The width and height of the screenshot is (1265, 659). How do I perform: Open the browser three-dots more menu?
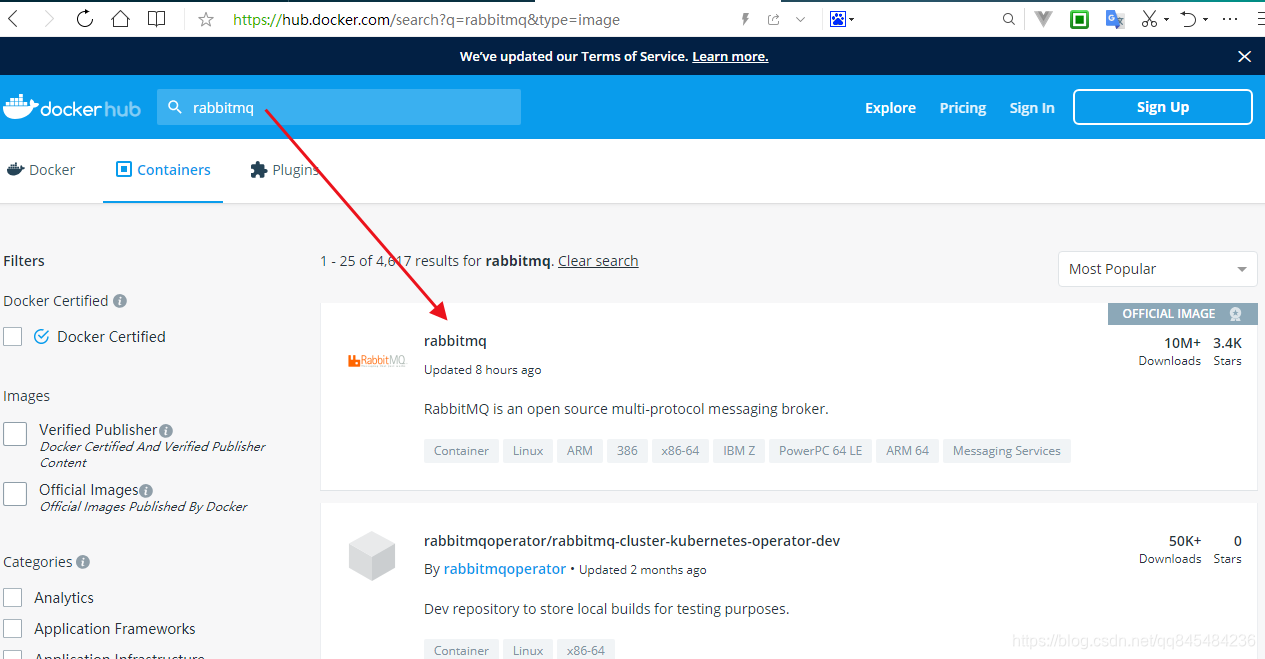tap(1230, 19)
